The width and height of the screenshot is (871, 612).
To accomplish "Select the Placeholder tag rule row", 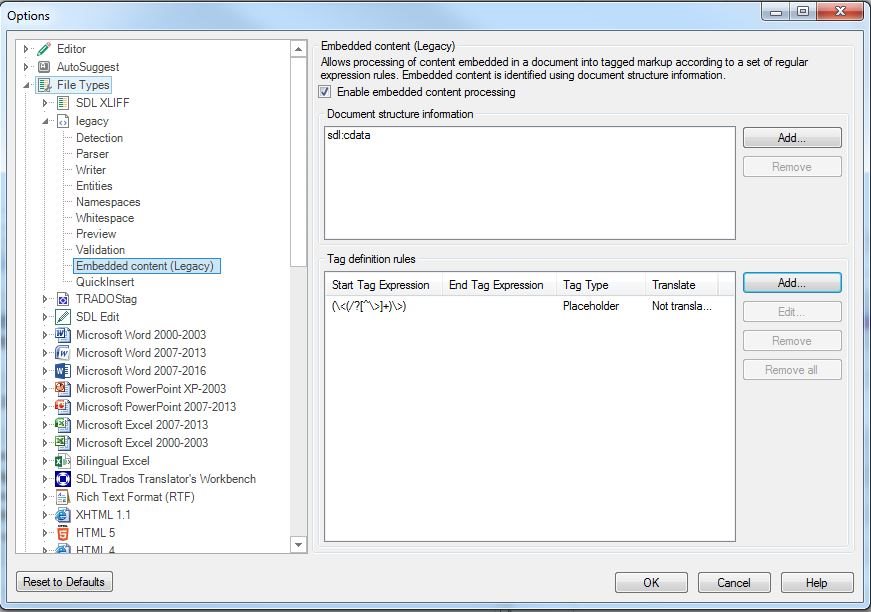I will click(529, 306).
